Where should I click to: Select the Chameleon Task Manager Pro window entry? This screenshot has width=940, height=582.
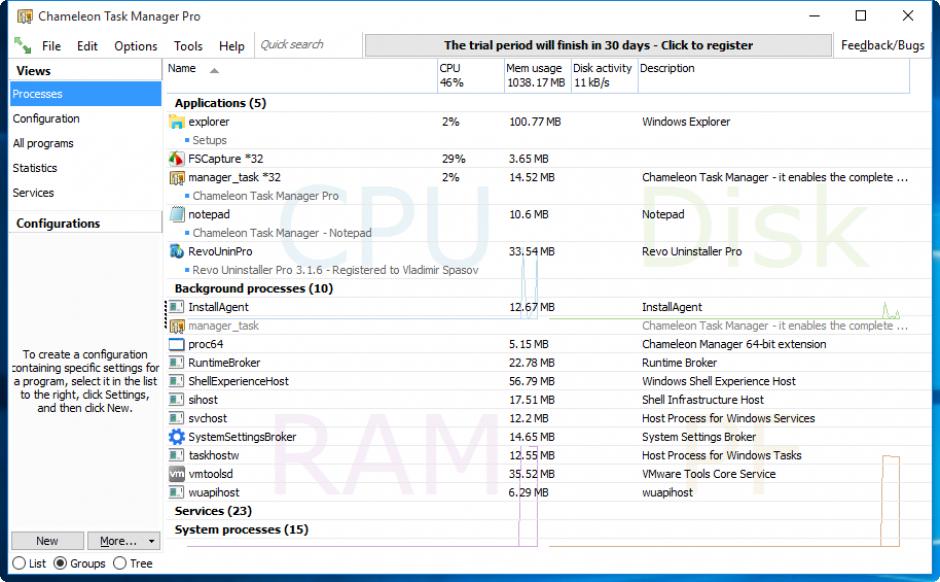pyautogui.click(x=265, y=196)
